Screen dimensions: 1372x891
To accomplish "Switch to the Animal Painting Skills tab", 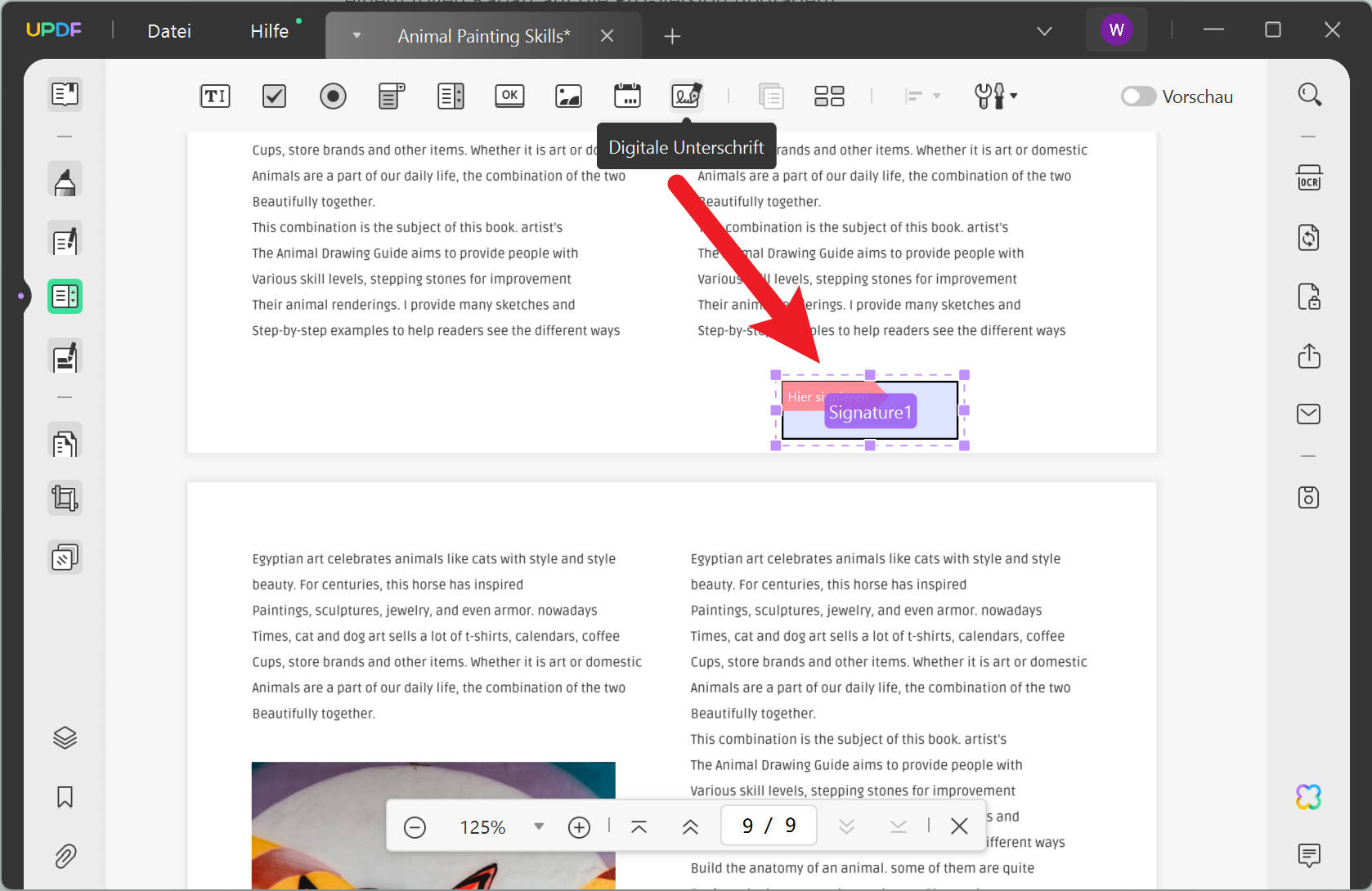I will pos(482,35).
